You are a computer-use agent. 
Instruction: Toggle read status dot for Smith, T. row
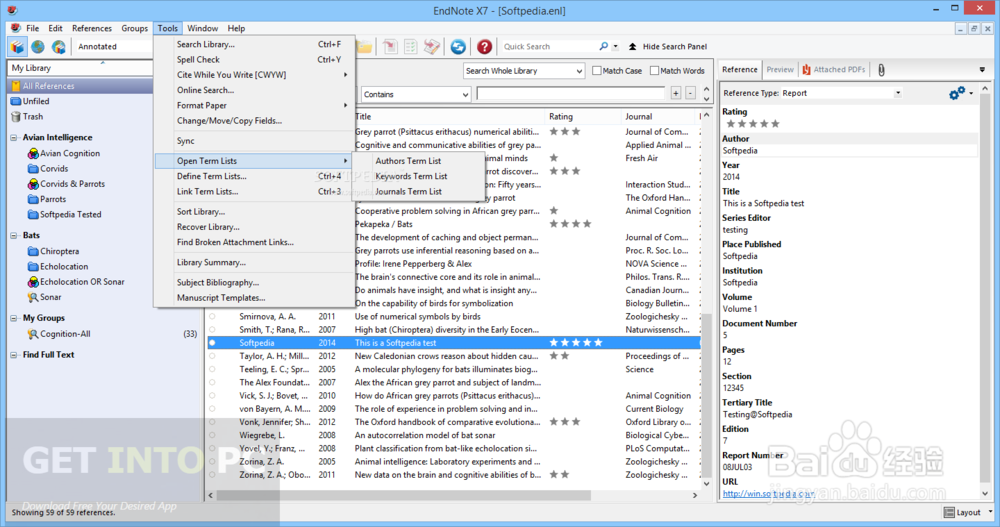[x=212, y=330]
